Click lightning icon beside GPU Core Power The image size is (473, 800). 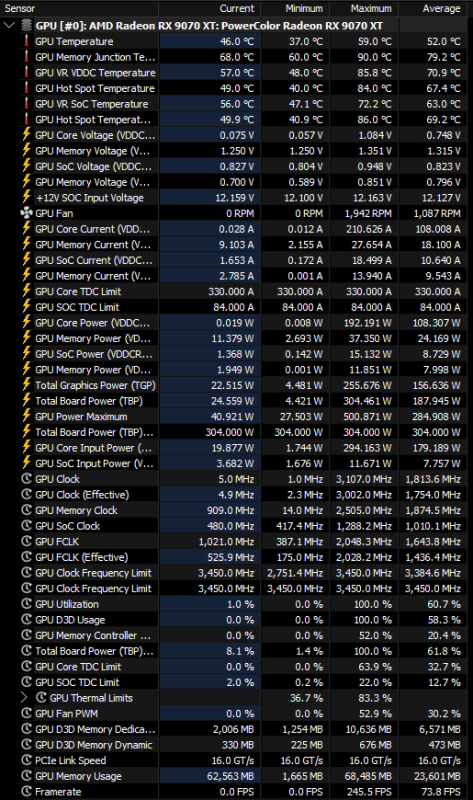(27, 322)
